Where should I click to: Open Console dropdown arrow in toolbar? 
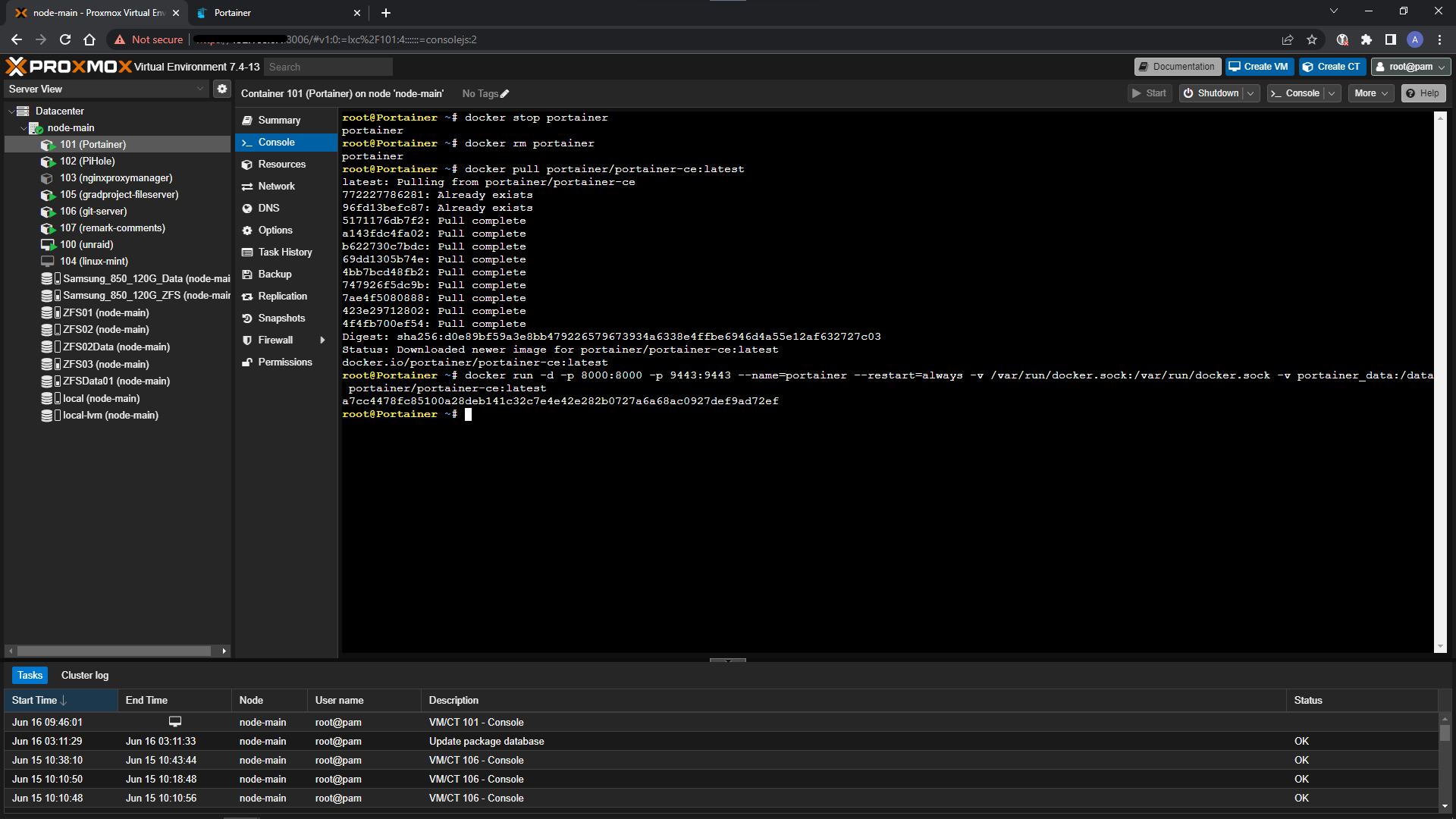point(1332,93)
